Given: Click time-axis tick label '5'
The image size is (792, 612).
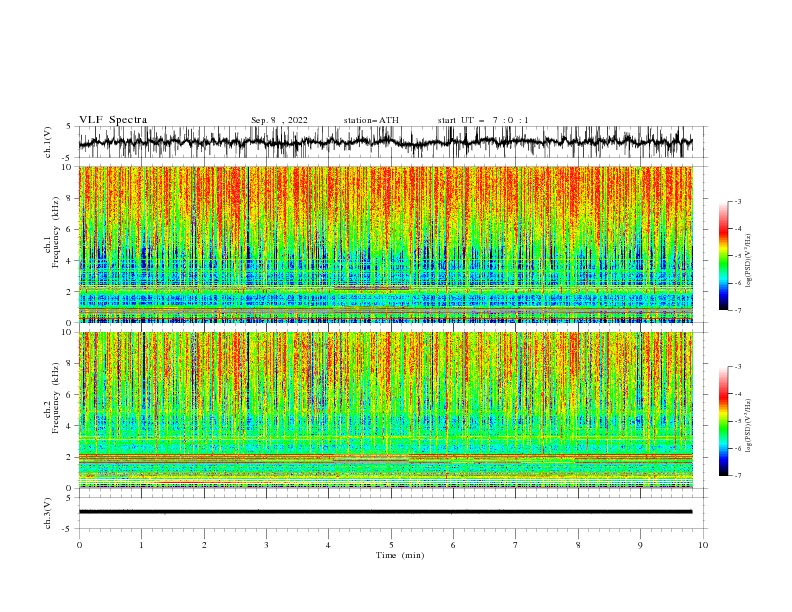Looking at the screenshot, I should 391,545.
